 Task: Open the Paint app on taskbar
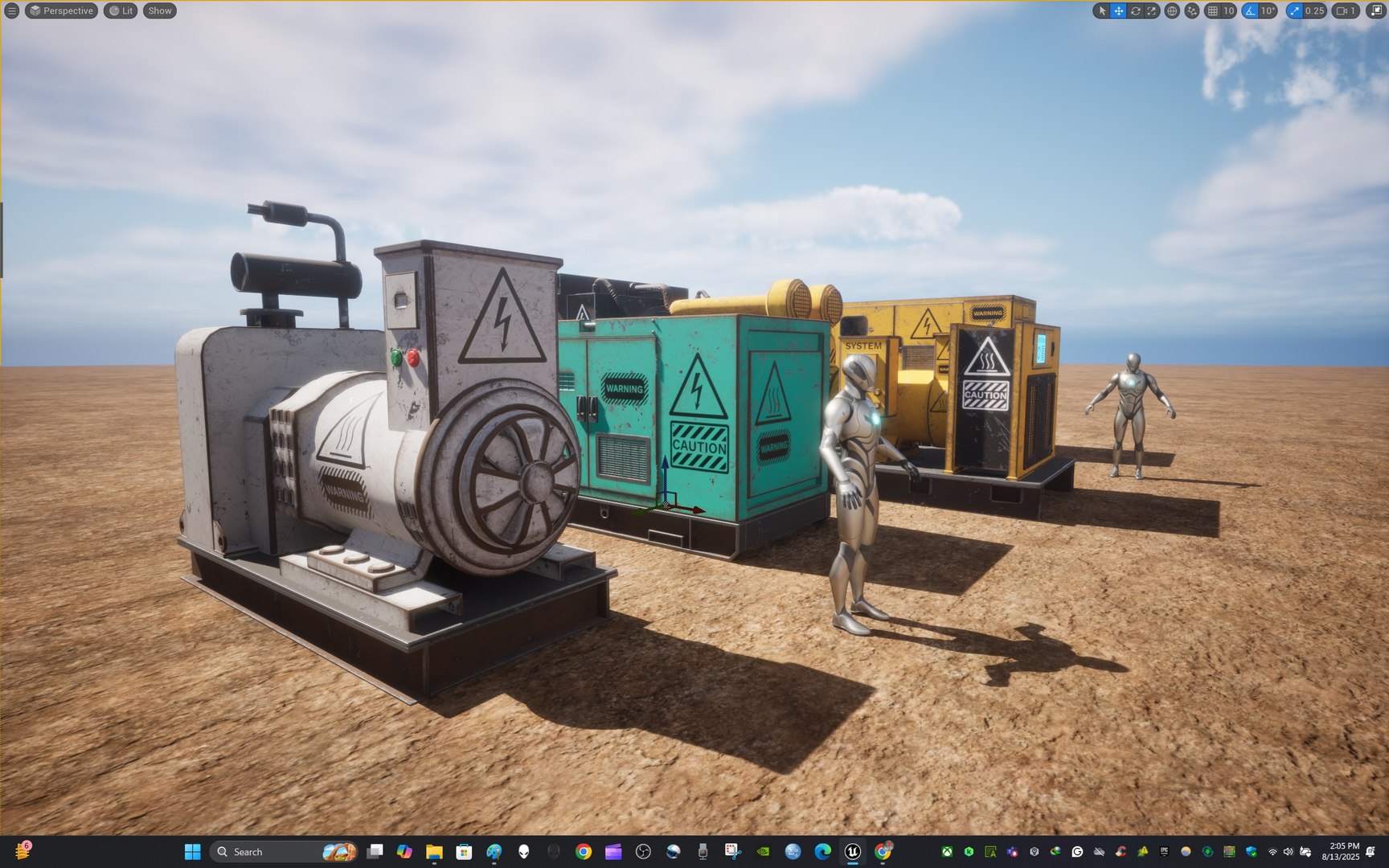pyautogui.click(x=494, y=852)
